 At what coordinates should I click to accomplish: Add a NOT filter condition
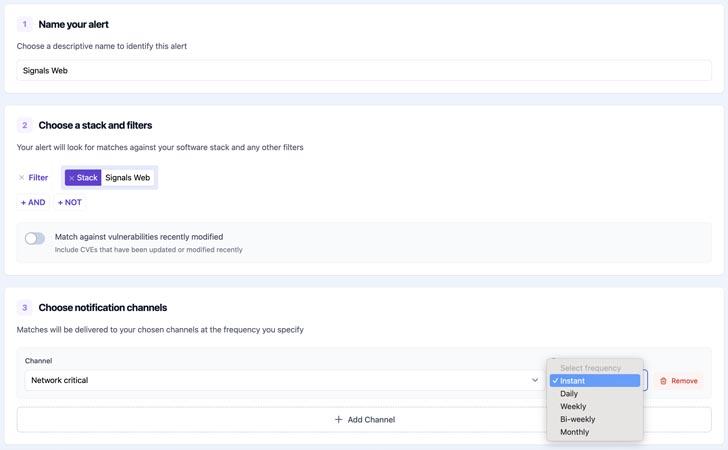pyautogui.click(x=69, y=202)
